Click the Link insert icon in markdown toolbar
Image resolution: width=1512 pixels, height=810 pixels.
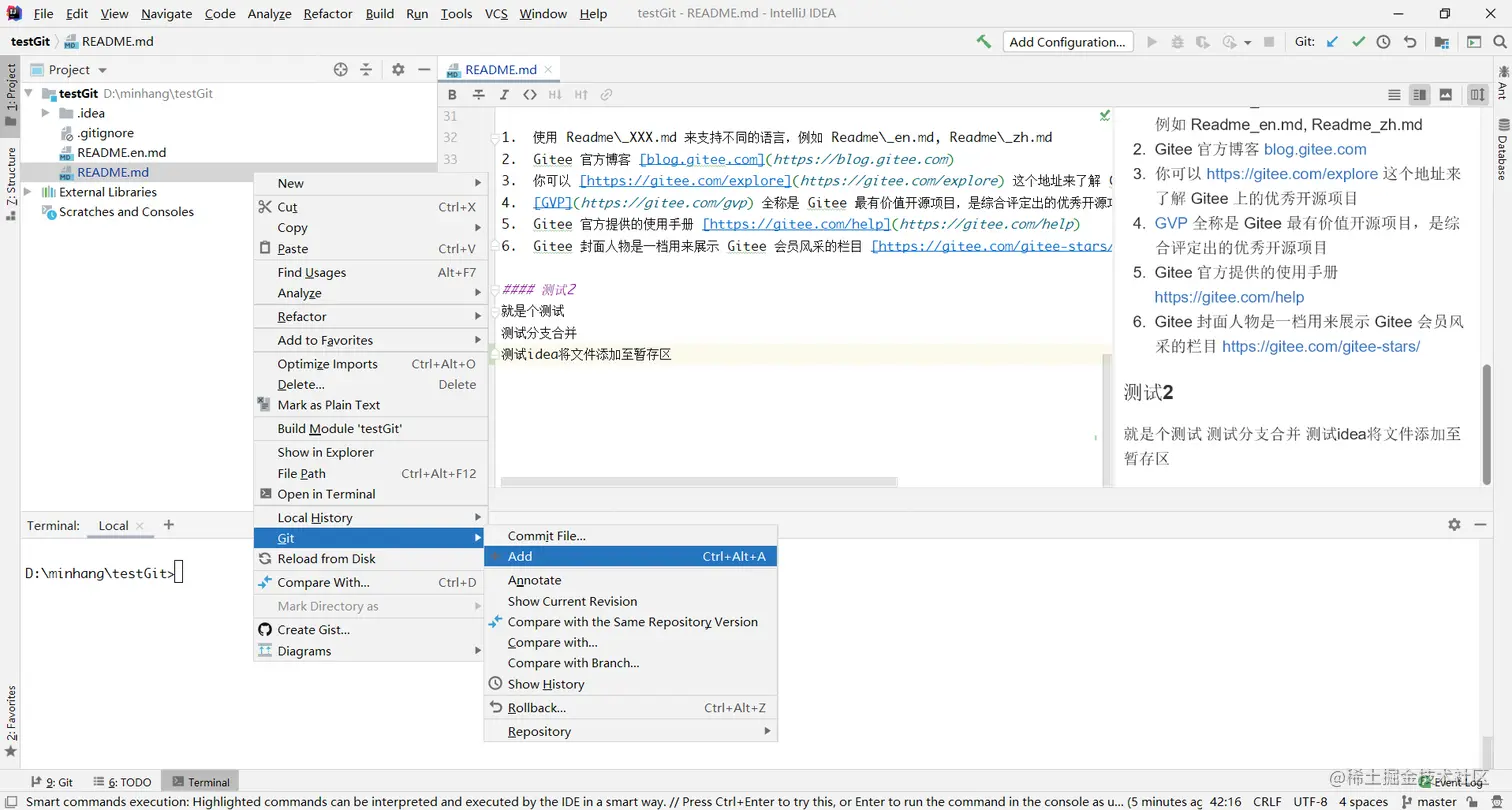pyautogui.click(x=606, y=95)
